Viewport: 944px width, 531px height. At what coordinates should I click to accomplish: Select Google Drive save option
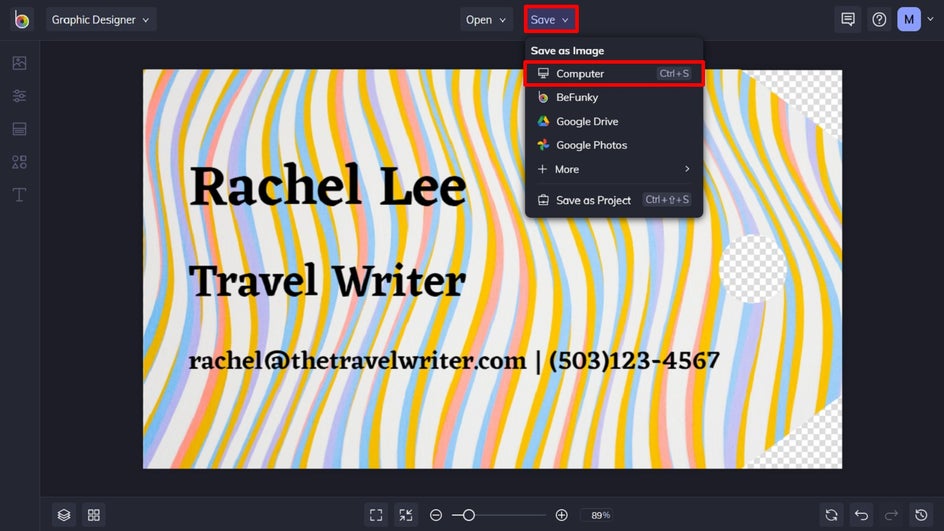click(587, 121)
